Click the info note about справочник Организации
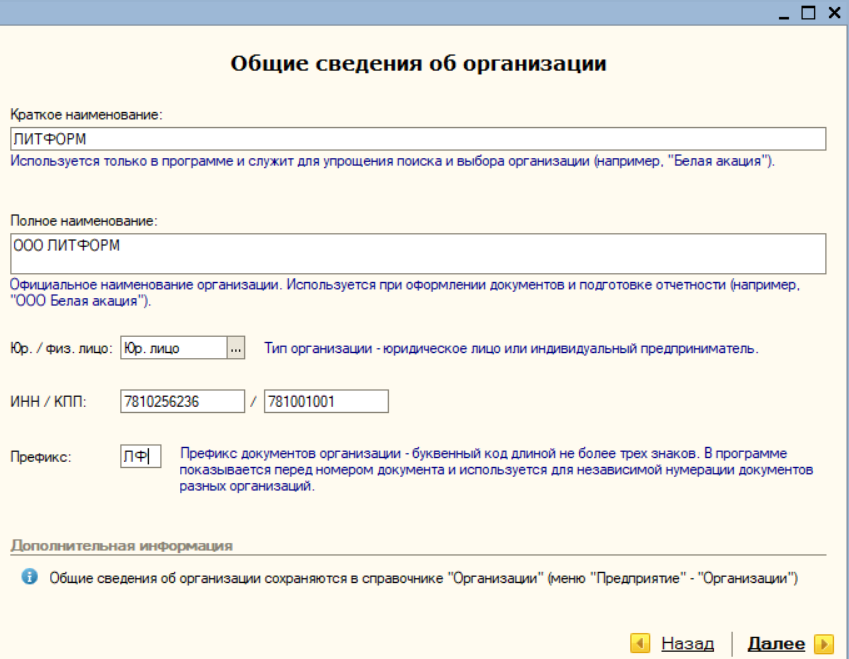 [x=424, y=578]
